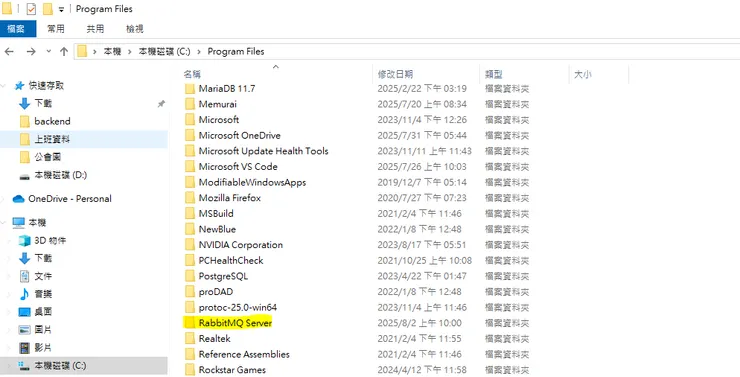Viewport: 740px width, 377px height.
Task: Select 上班資料 folder in navigation pane
Action: click(52, 139)
